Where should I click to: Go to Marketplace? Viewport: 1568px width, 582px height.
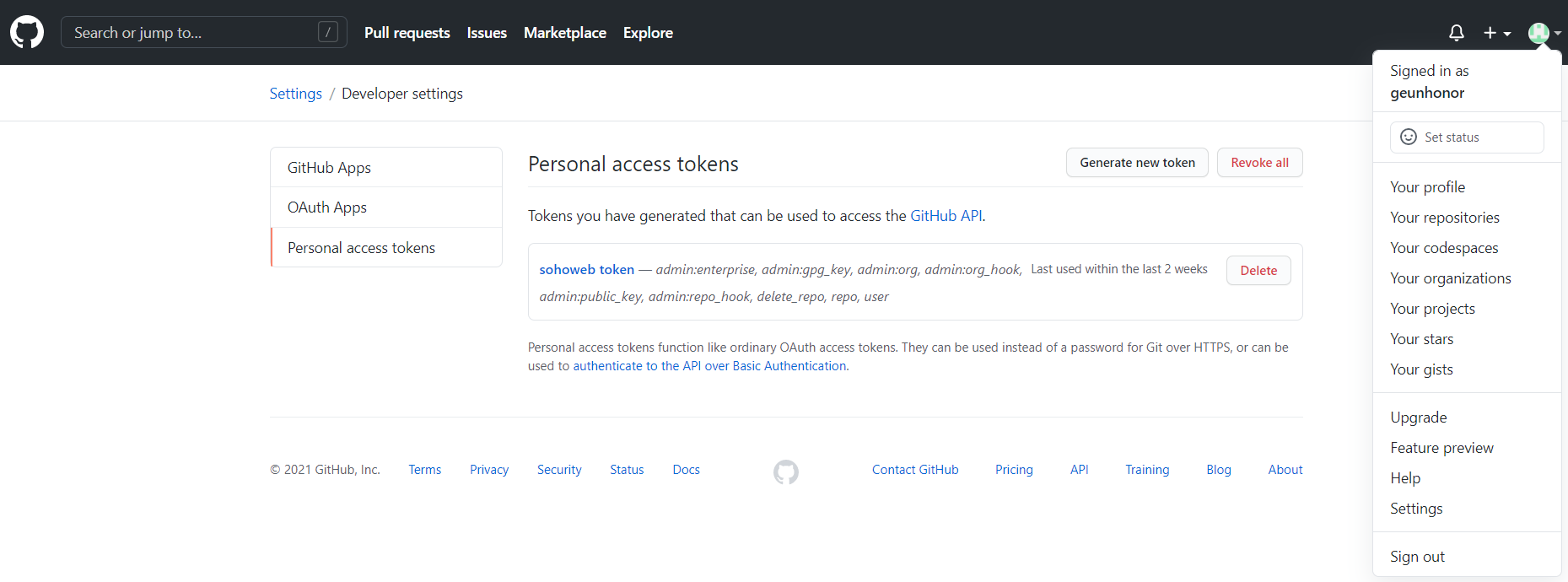(x=565, y=33)
